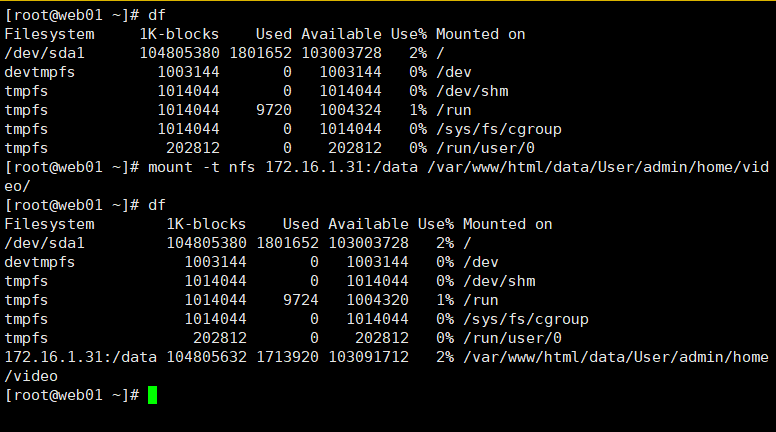Select "/var/www/html/data/User/admin/home" in the NFS df row
The image size is (776, 432).
pyautogui.click(x=616, y=357)
